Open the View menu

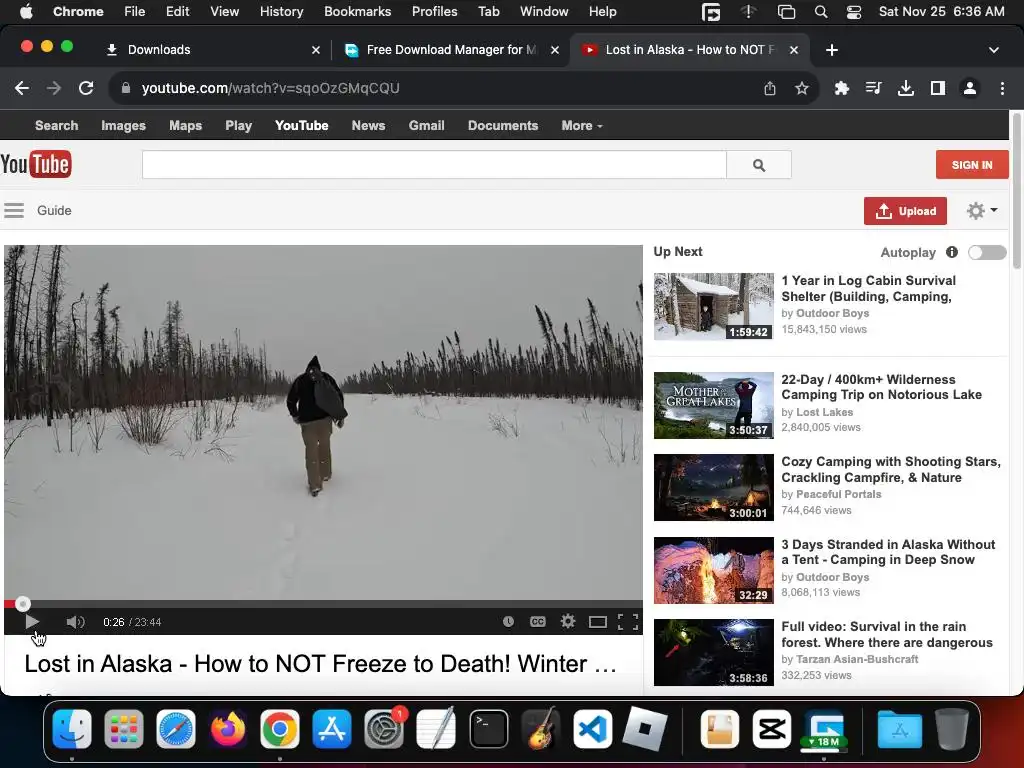224,11
